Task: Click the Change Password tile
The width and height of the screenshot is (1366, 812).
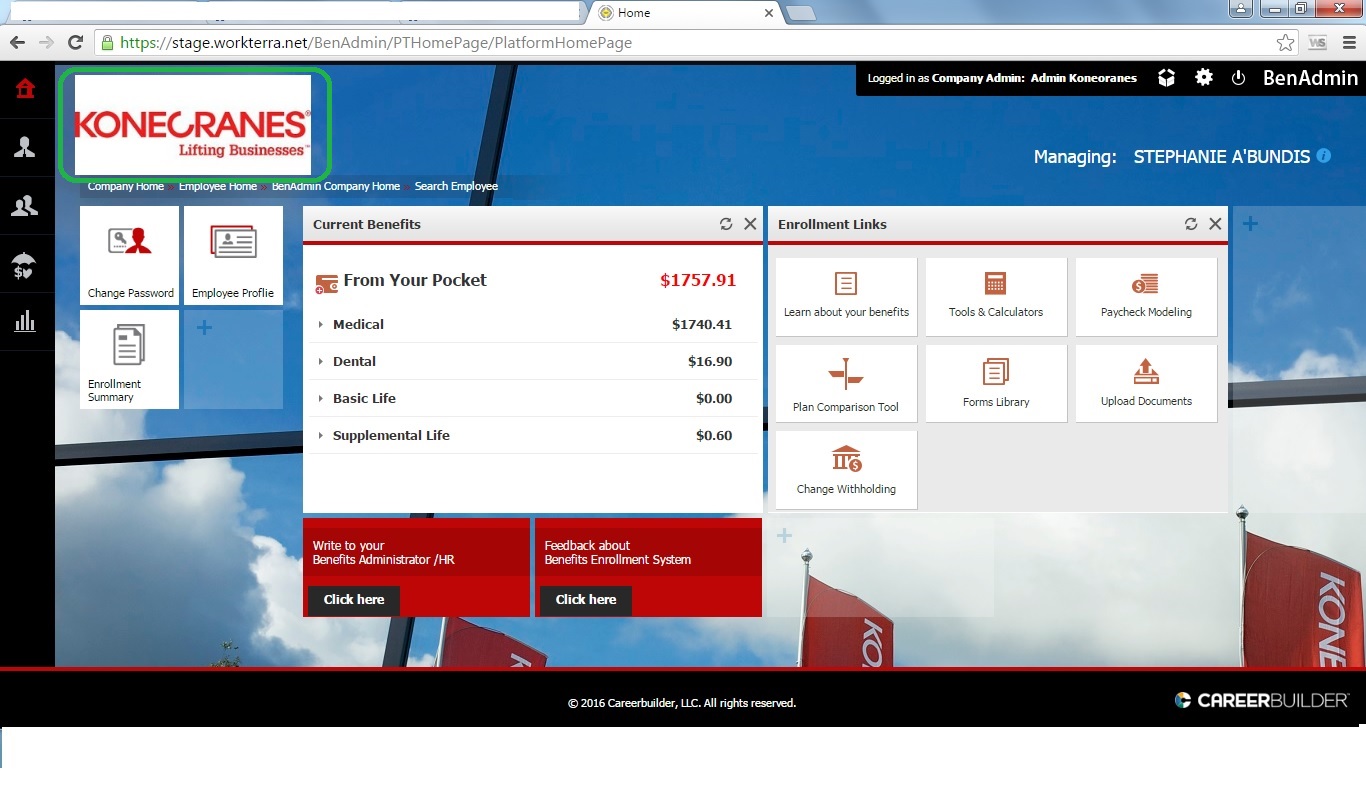Action: point(130,255)
